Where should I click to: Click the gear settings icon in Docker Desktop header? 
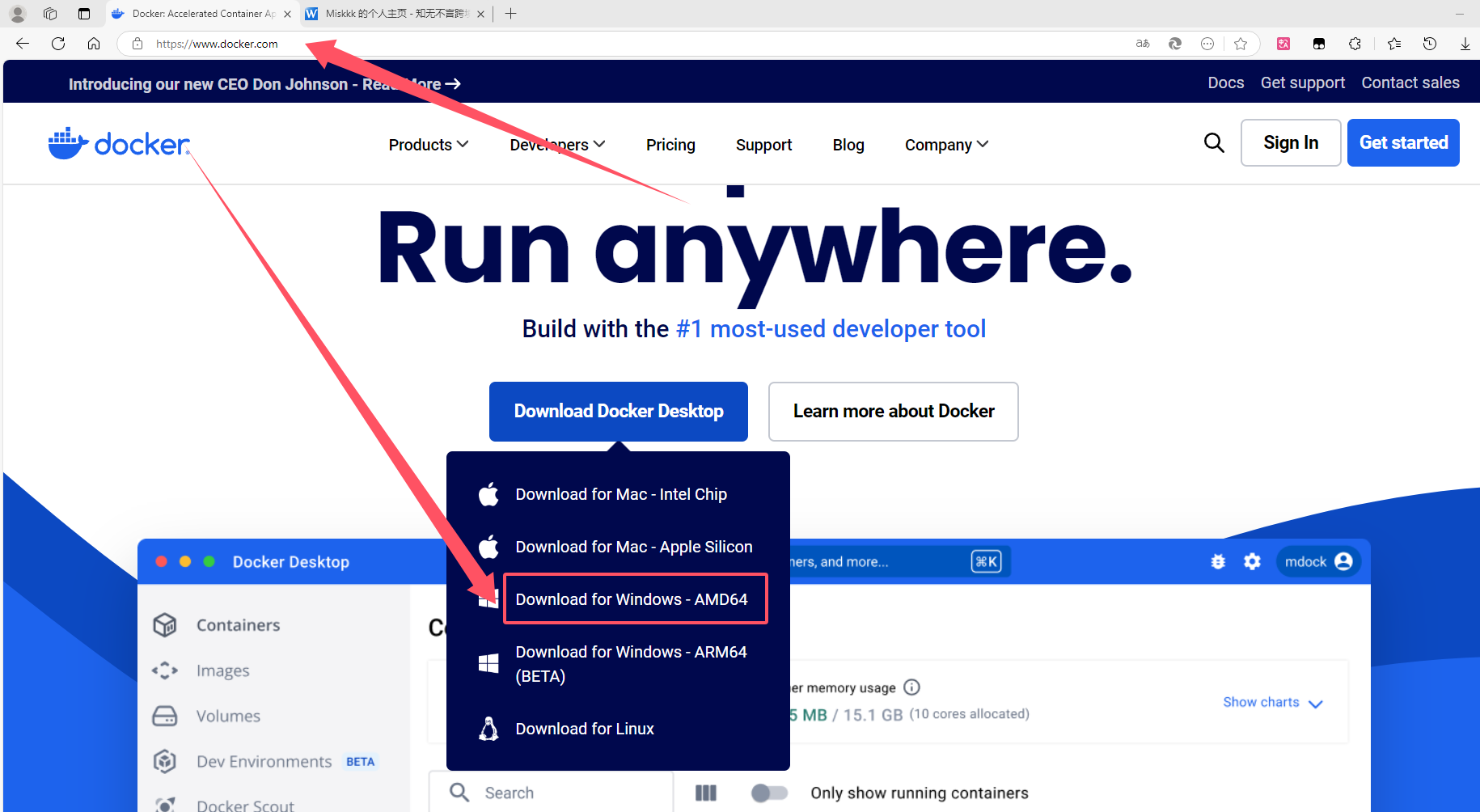1252,561
